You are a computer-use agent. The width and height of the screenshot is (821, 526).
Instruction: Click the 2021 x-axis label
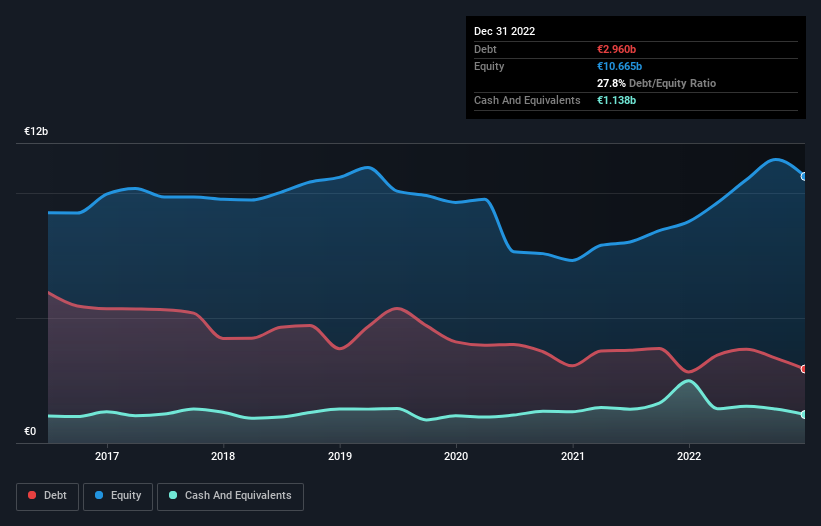pyautogui.click(x=573, y=456)
